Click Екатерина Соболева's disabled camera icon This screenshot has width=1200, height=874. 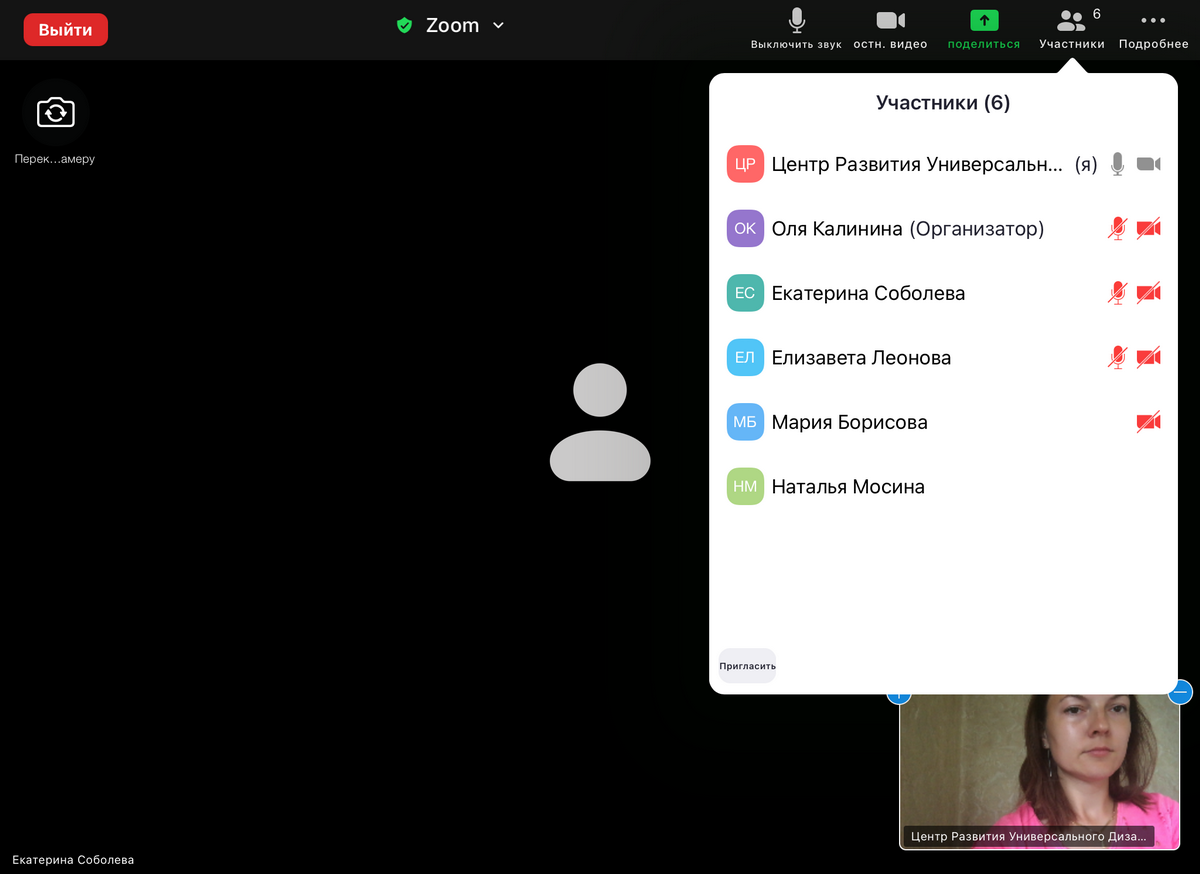[1148, 293]
